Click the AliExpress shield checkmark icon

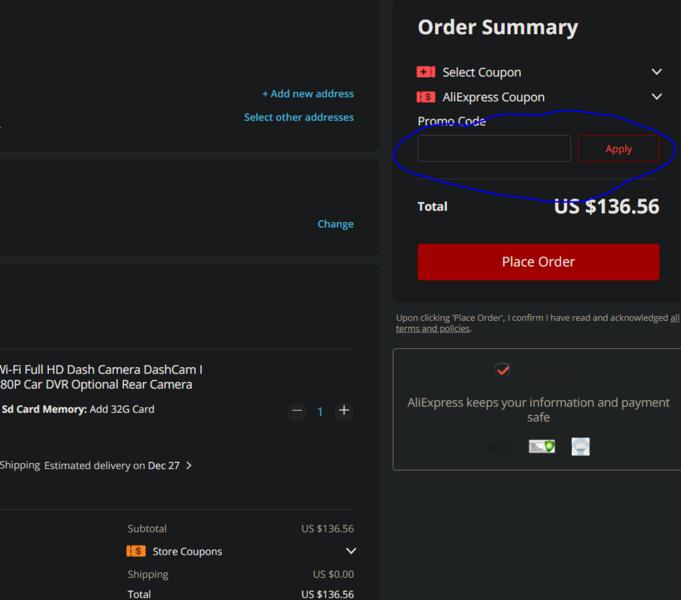[x=502, y=370]
